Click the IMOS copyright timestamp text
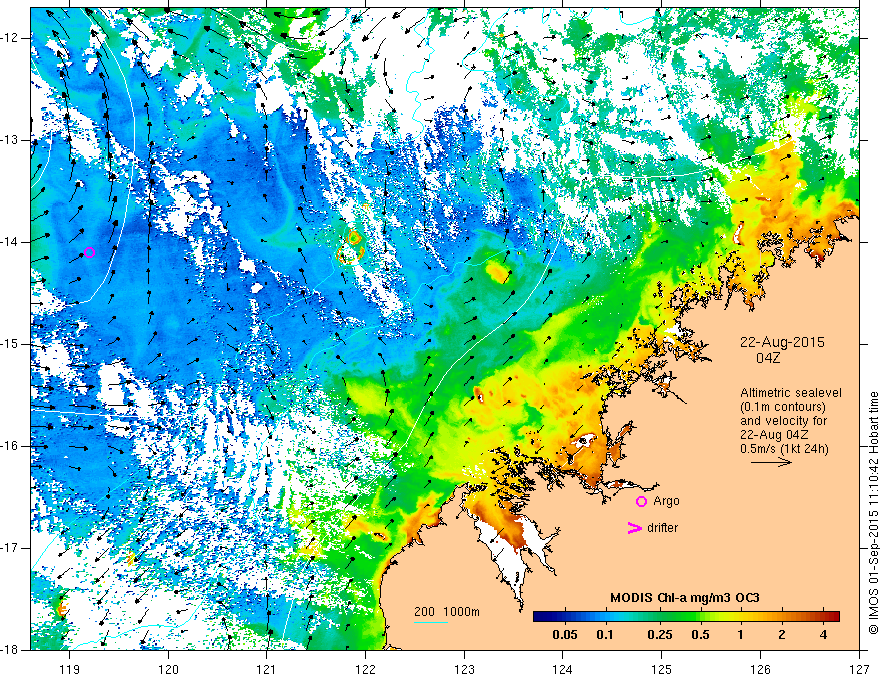 click(873, 513)
